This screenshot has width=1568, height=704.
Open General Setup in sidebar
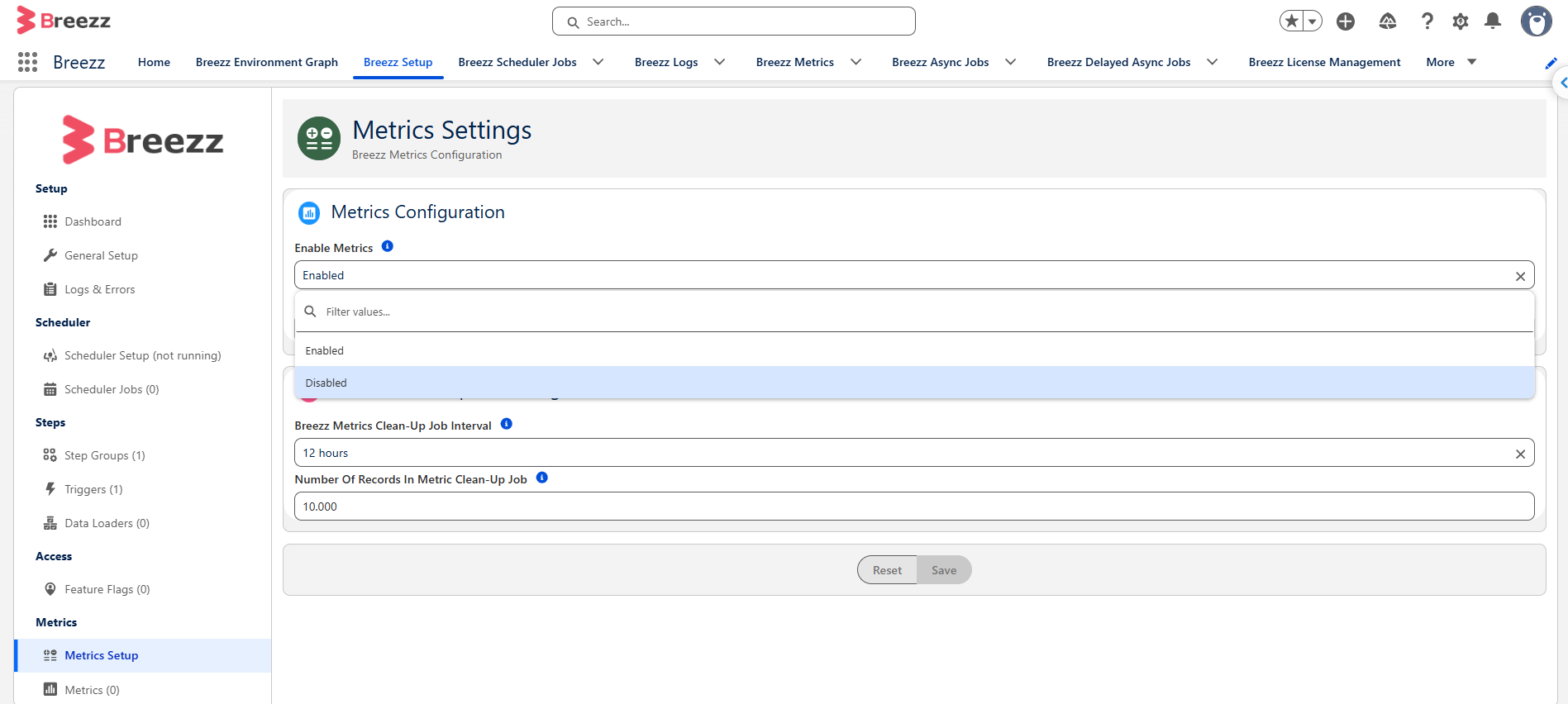(102, 255)
